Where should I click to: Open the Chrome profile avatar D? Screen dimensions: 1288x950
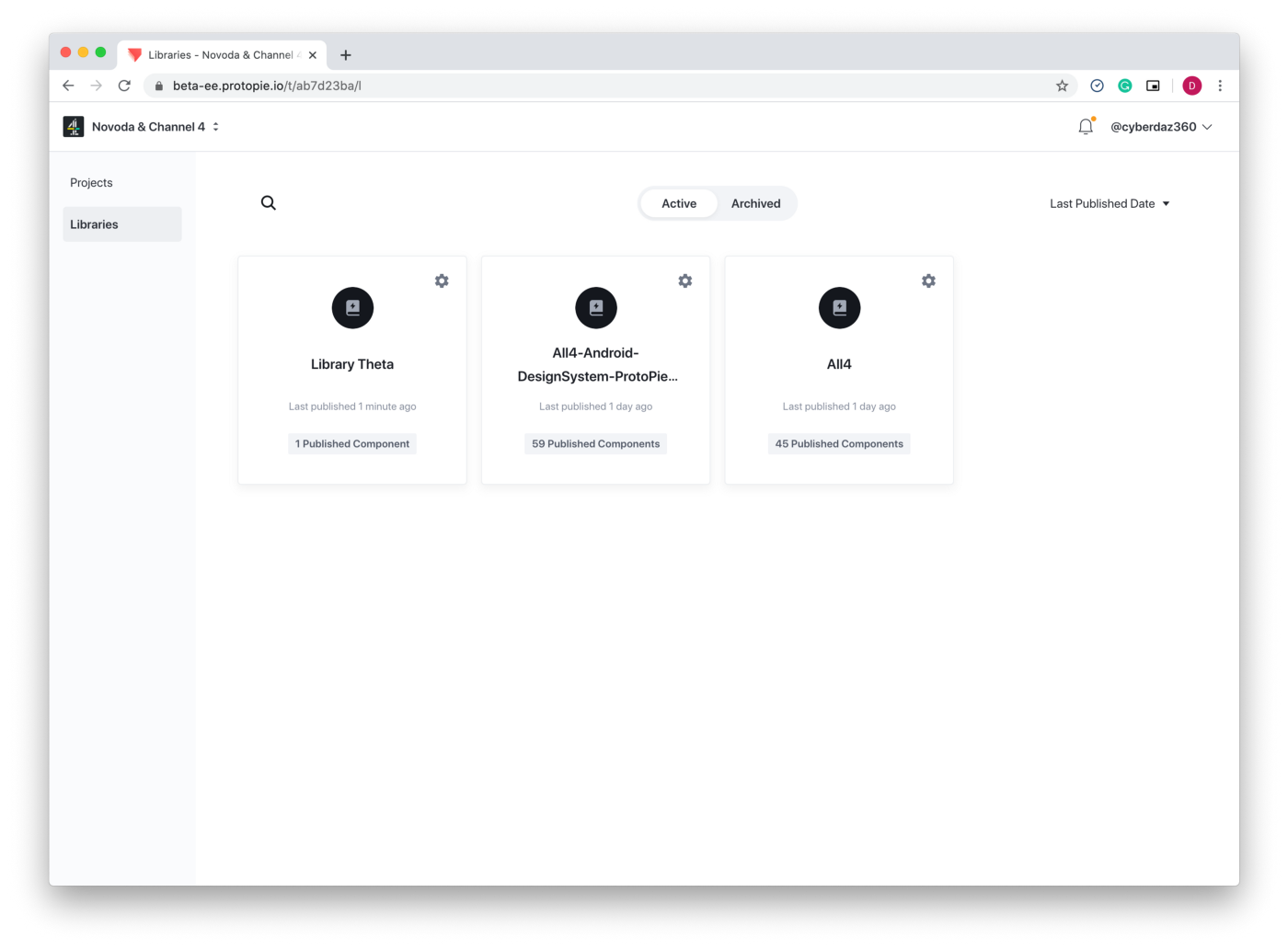pos(1192,86)
